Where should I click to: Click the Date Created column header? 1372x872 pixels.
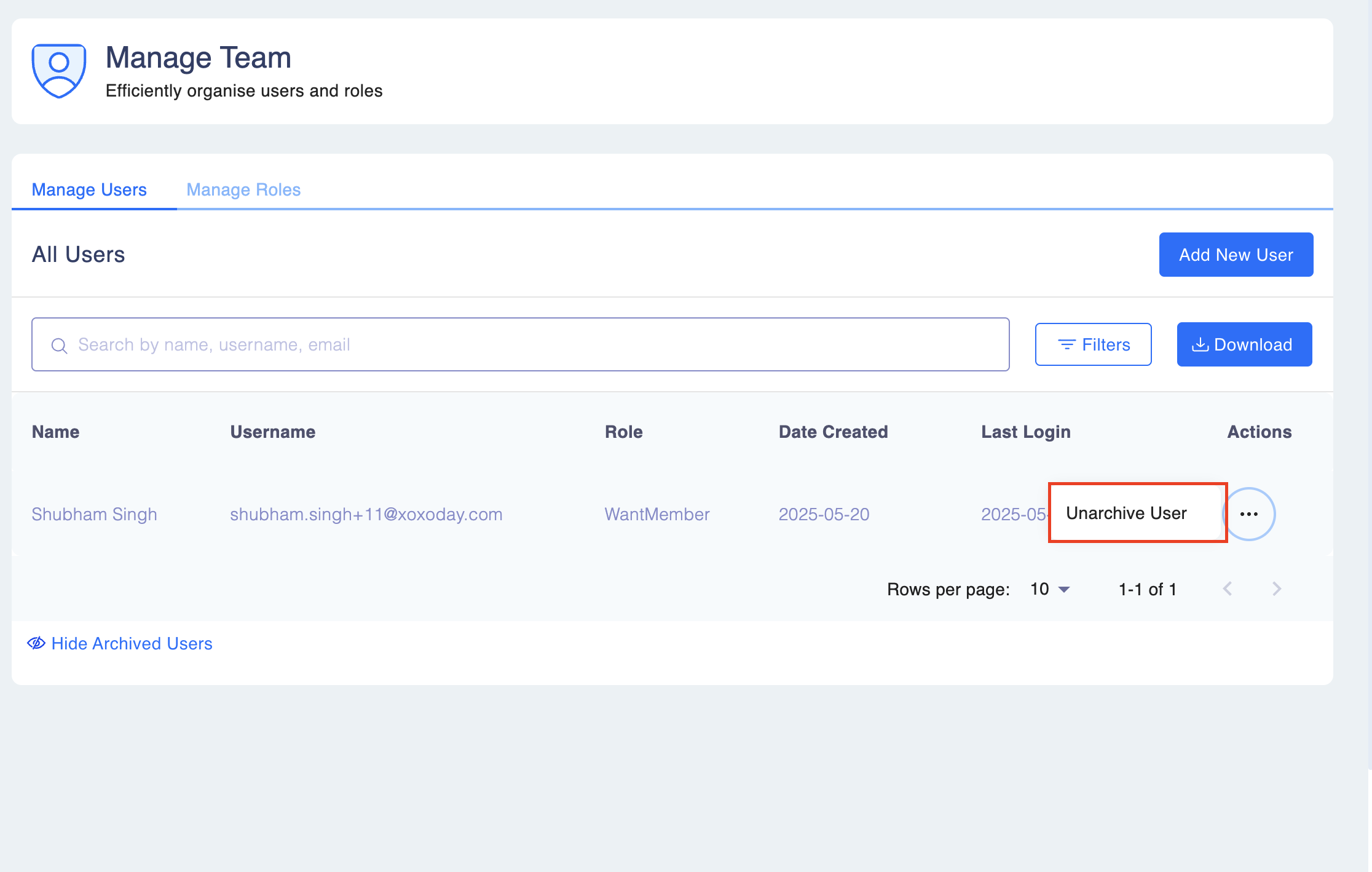833,432
